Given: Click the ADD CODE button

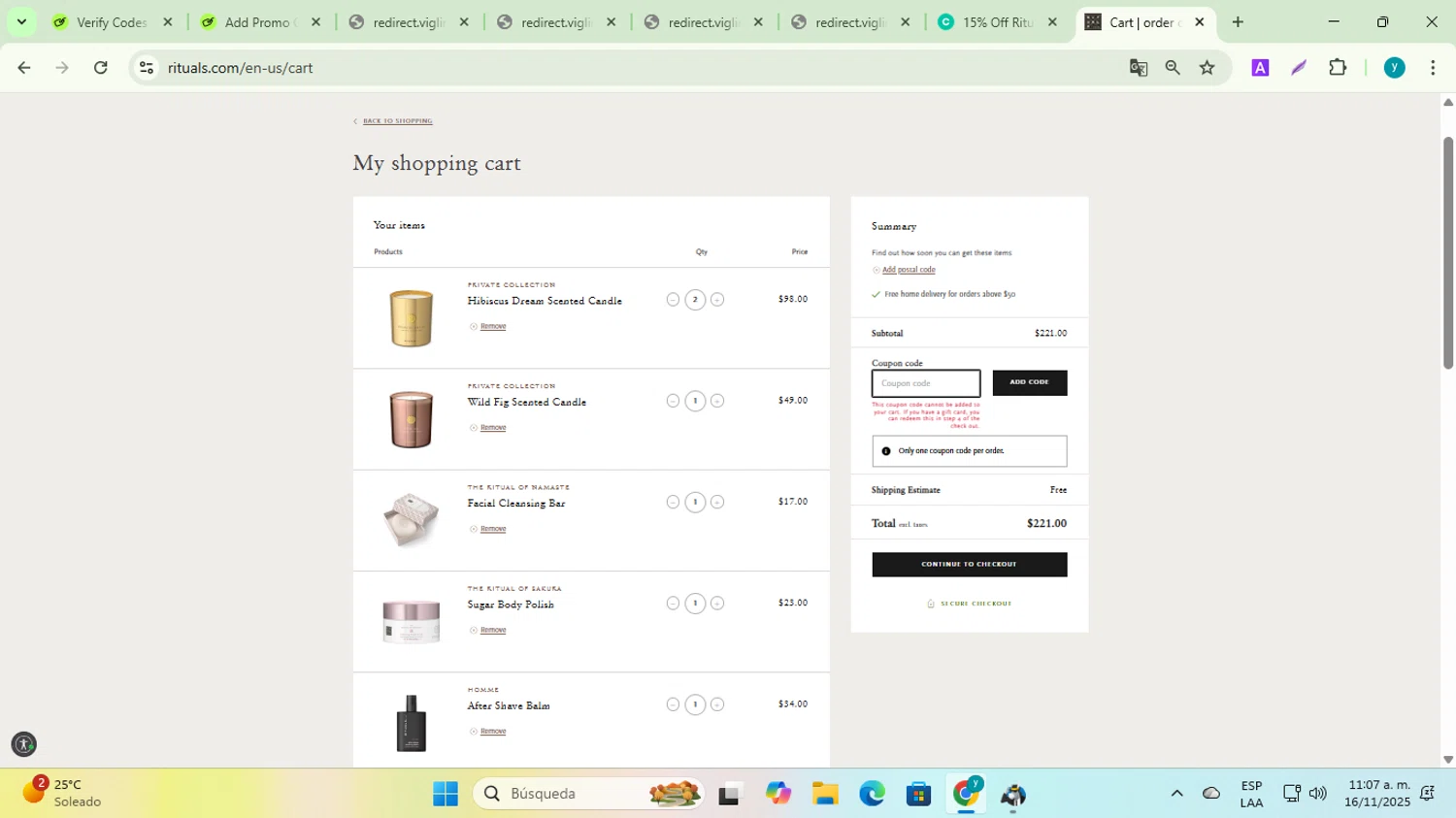Looking at the screenshot, I should 1029,382.
